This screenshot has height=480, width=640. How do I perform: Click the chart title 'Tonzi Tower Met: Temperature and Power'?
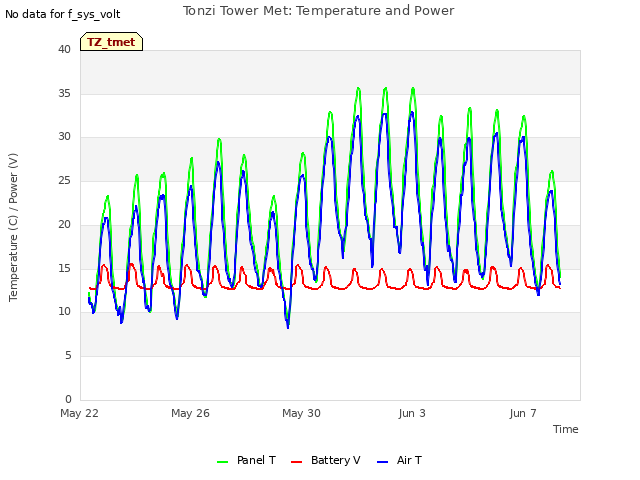[x=318, y=11]
